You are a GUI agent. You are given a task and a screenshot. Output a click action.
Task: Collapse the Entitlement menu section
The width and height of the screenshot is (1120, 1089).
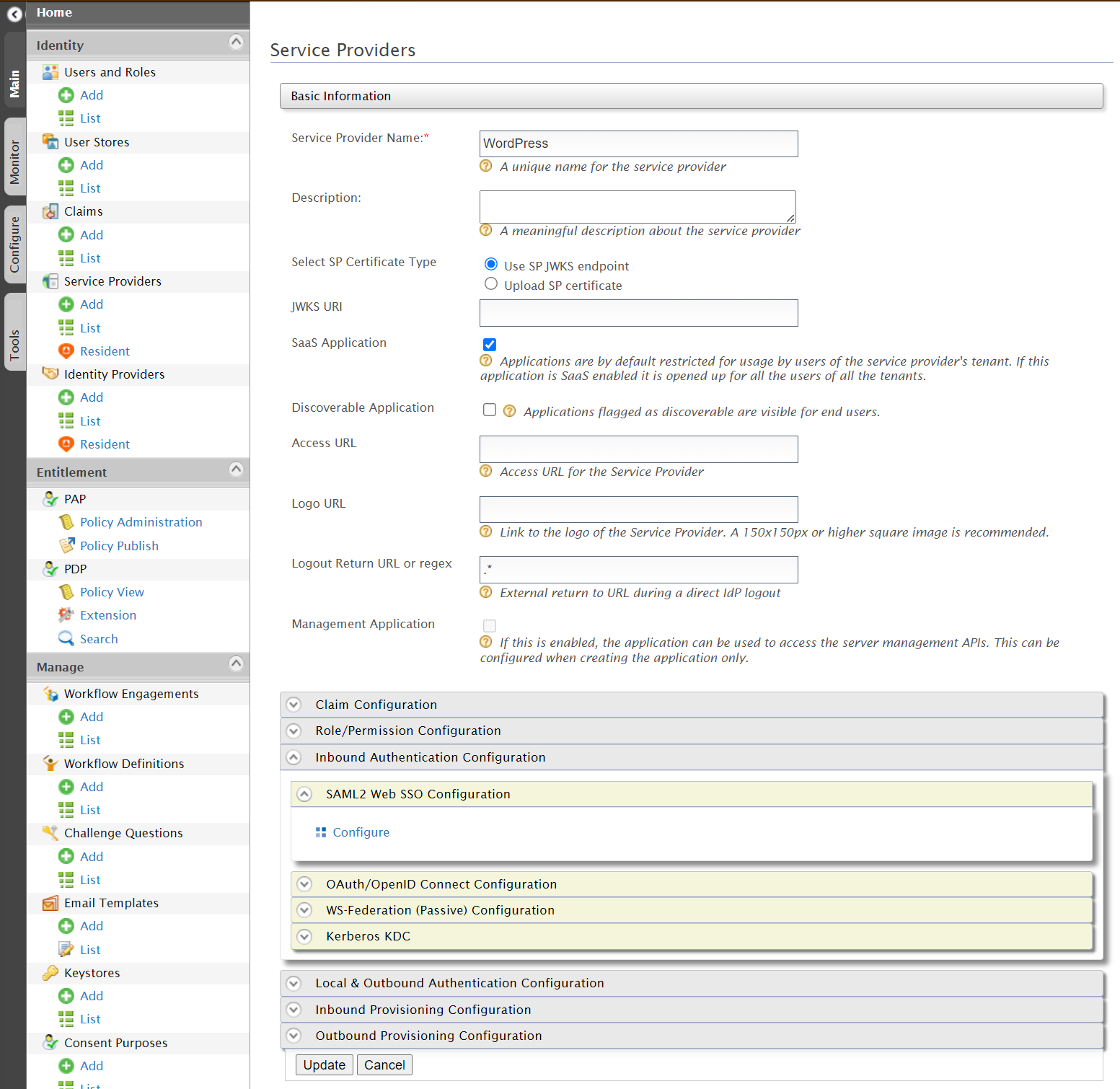(236, 469)
